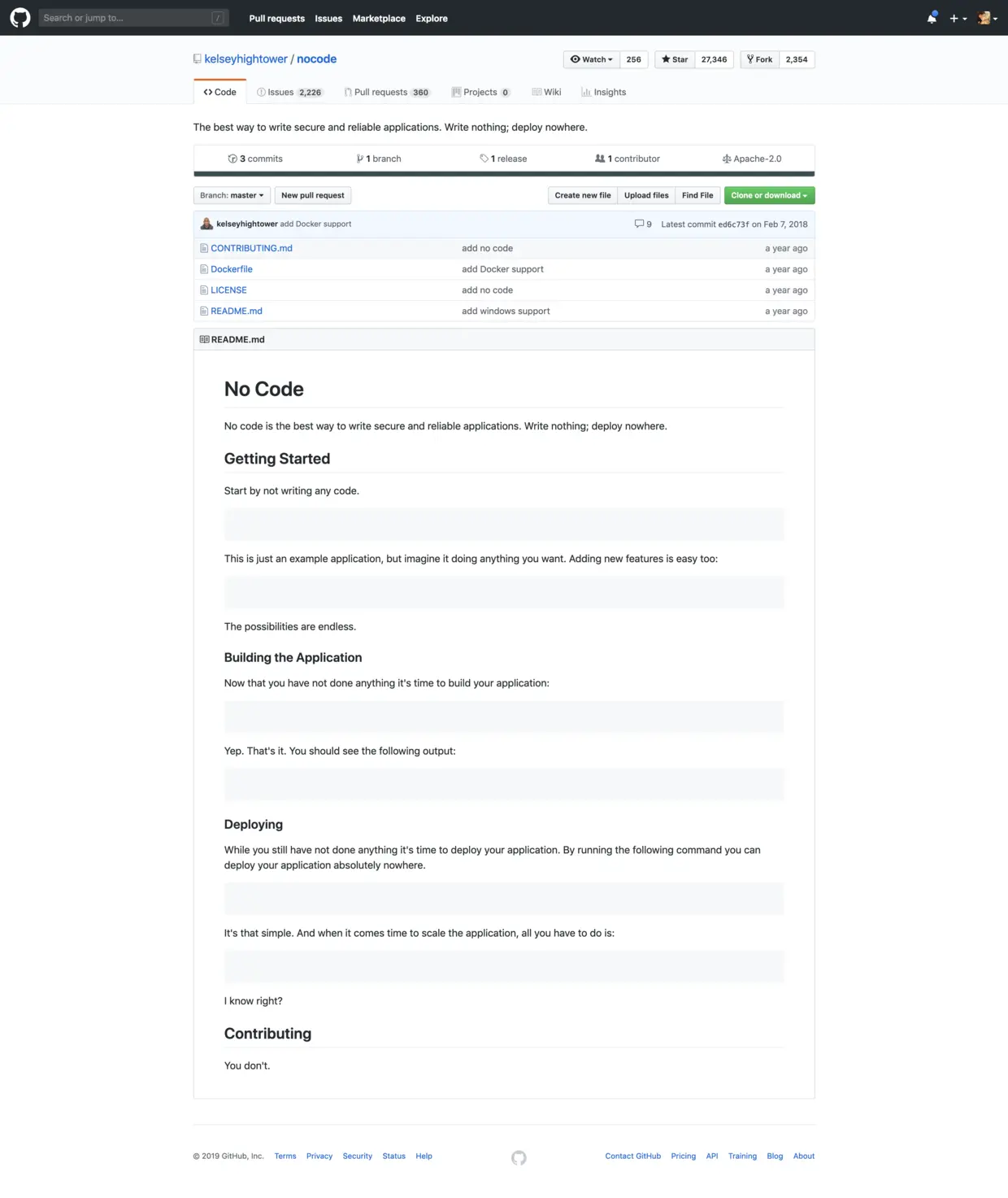Open the nocode repository name link
Viewport: 1008px width, 1198px height.
[316, 59]
